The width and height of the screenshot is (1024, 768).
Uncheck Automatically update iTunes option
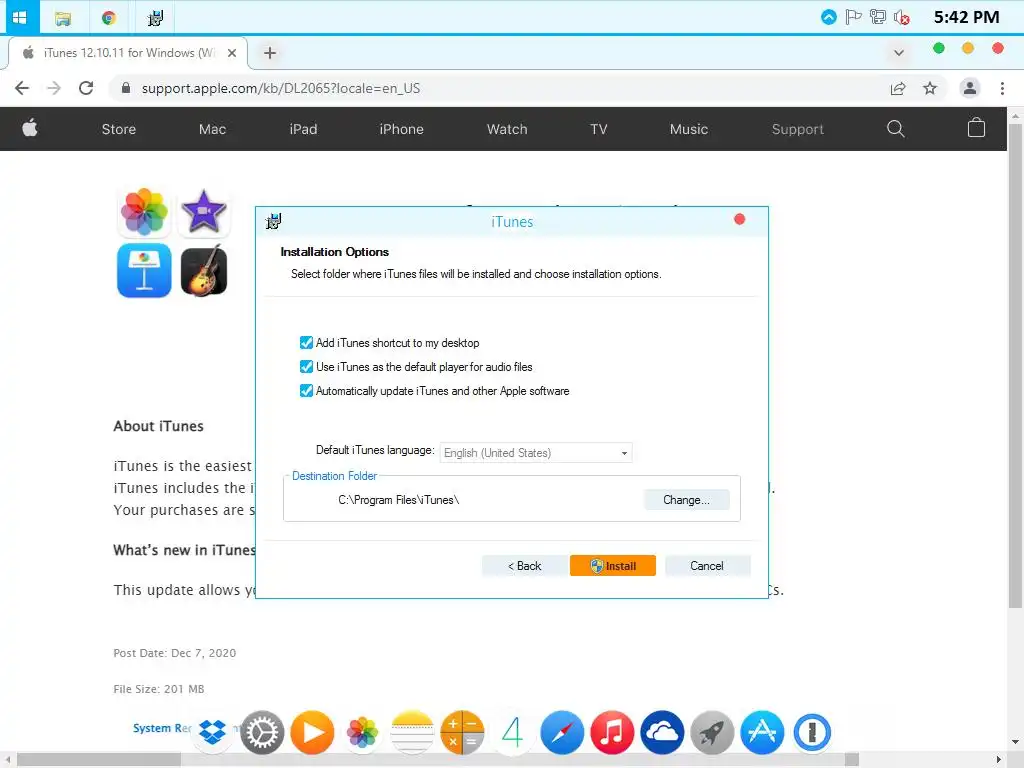pyautogui.click(x=306, y=391)
